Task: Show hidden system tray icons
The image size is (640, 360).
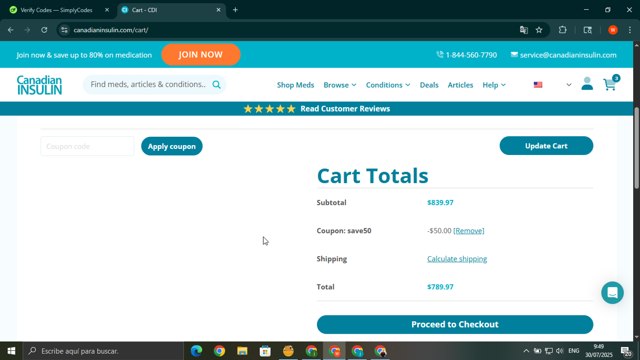Action: click(526, 351)
